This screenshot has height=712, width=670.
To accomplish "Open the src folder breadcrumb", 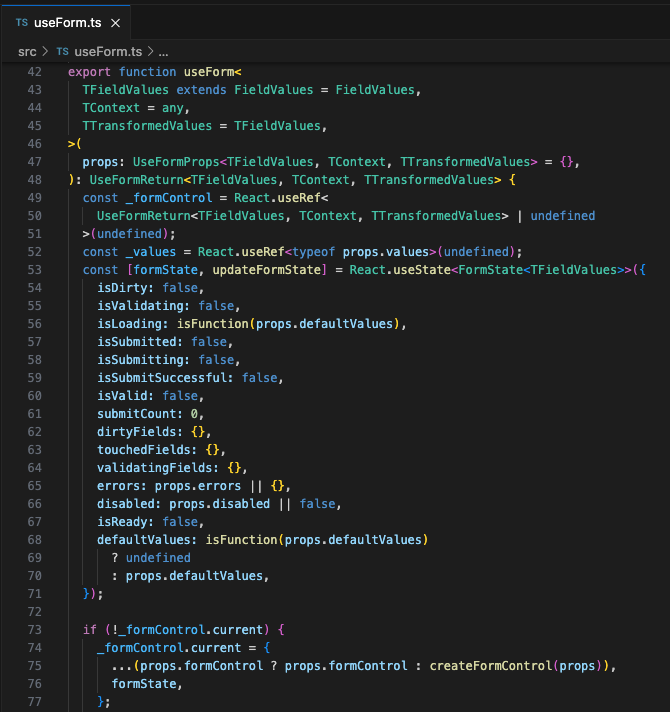I will click(27, 51).
